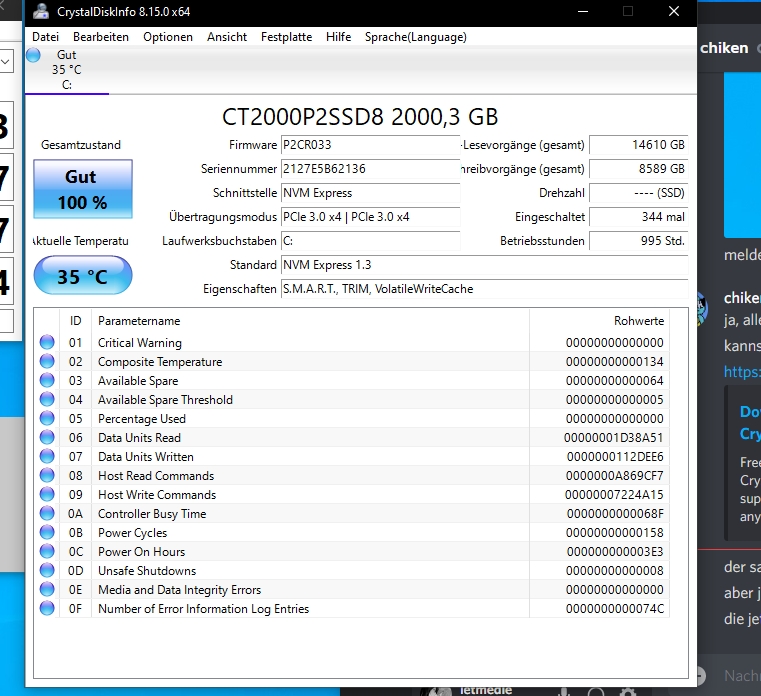Open the Festplatte menu
Image resolution: width=761 pixels, height=696 pixels.
coord(286,37)
